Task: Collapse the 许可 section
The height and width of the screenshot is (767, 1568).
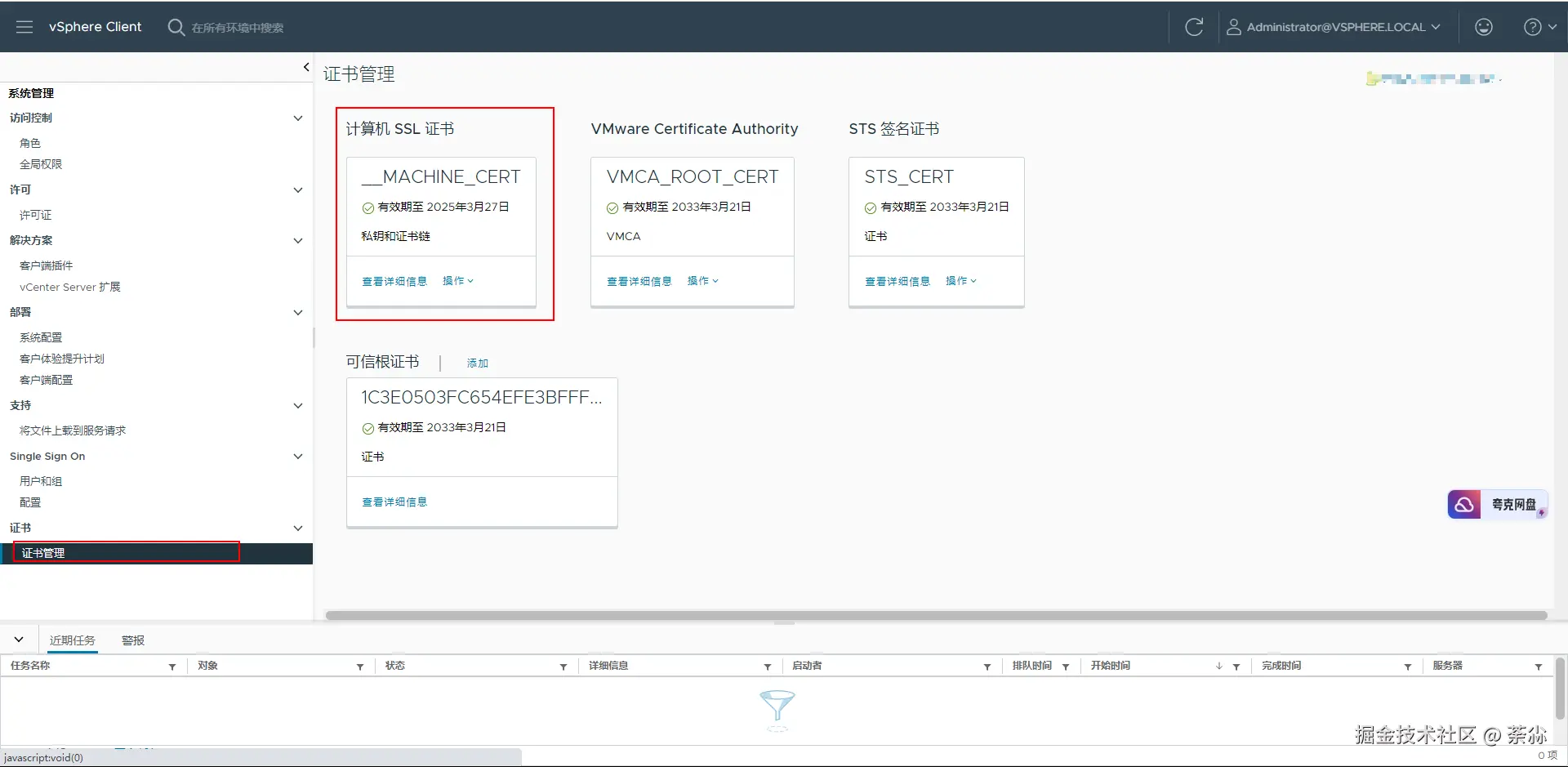Action: coord(298,190)
